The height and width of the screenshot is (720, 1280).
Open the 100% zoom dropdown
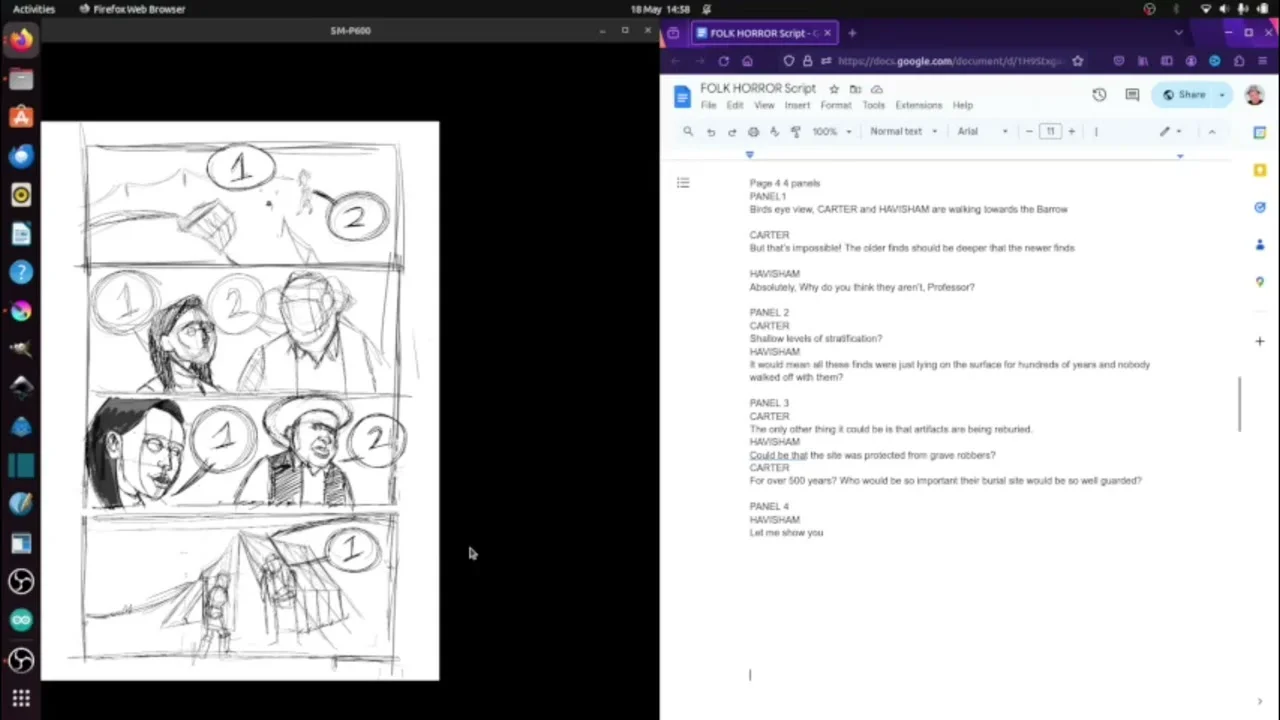tap(831, 132)
